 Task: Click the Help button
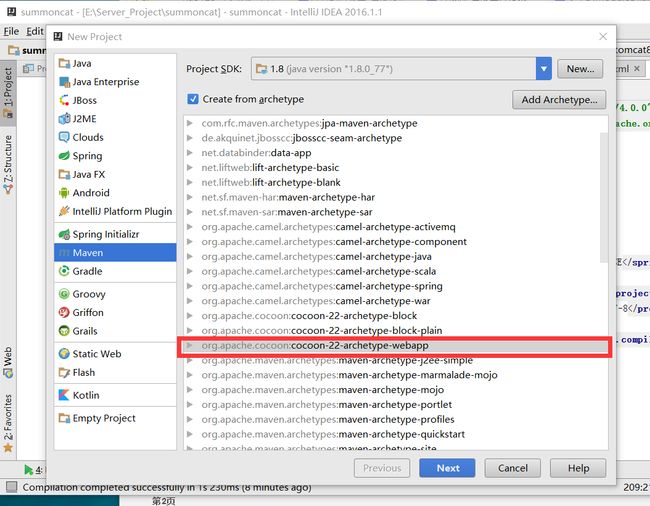(x=578, y=468)
